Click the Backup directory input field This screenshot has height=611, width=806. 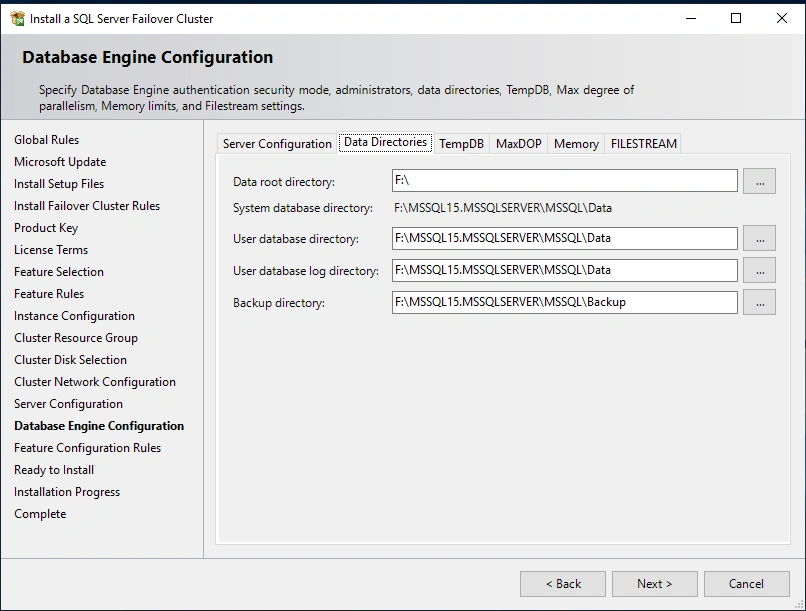[565, 302]
